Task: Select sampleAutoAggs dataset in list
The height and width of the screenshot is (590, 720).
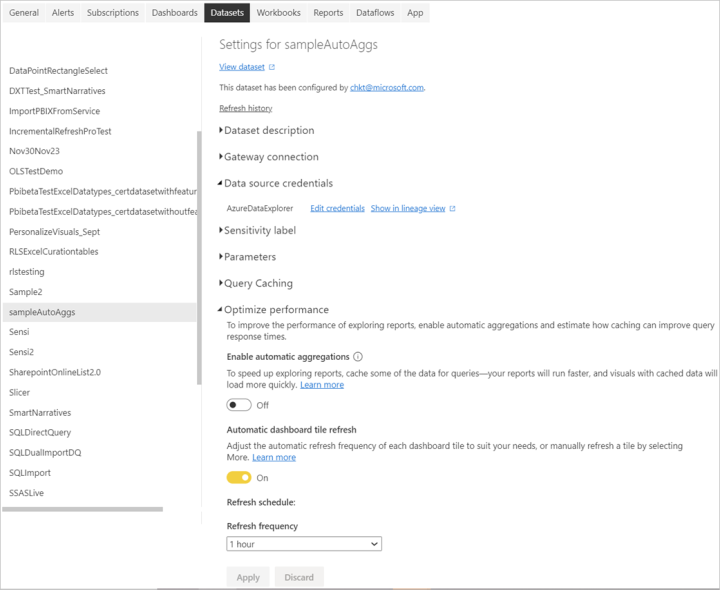Action: pos(99,312)
